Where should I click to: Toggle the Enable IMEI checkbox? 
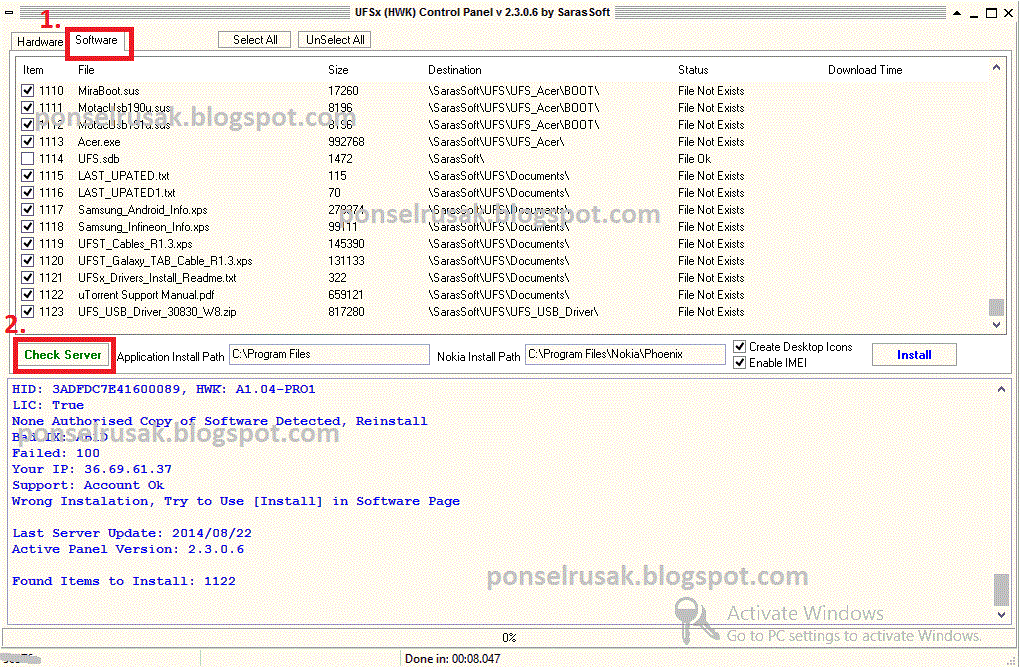point(740,363)
